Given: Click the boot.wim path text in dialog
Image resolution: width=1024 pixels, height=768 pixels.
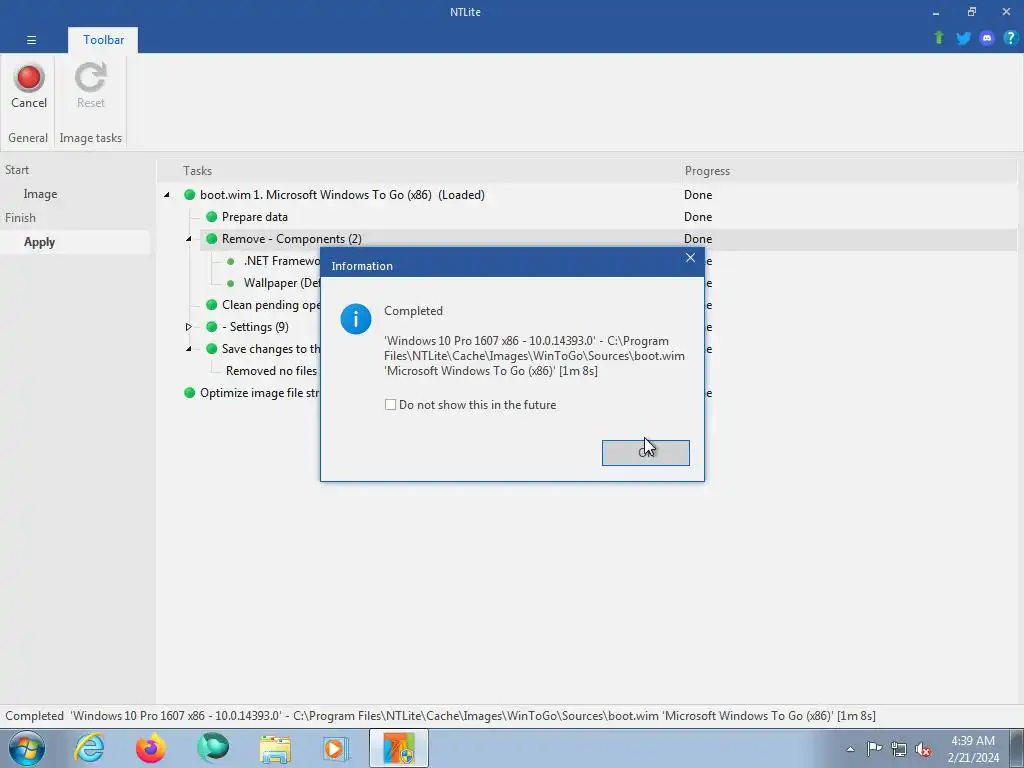Looking at the screenshot, I should [534, 356].
